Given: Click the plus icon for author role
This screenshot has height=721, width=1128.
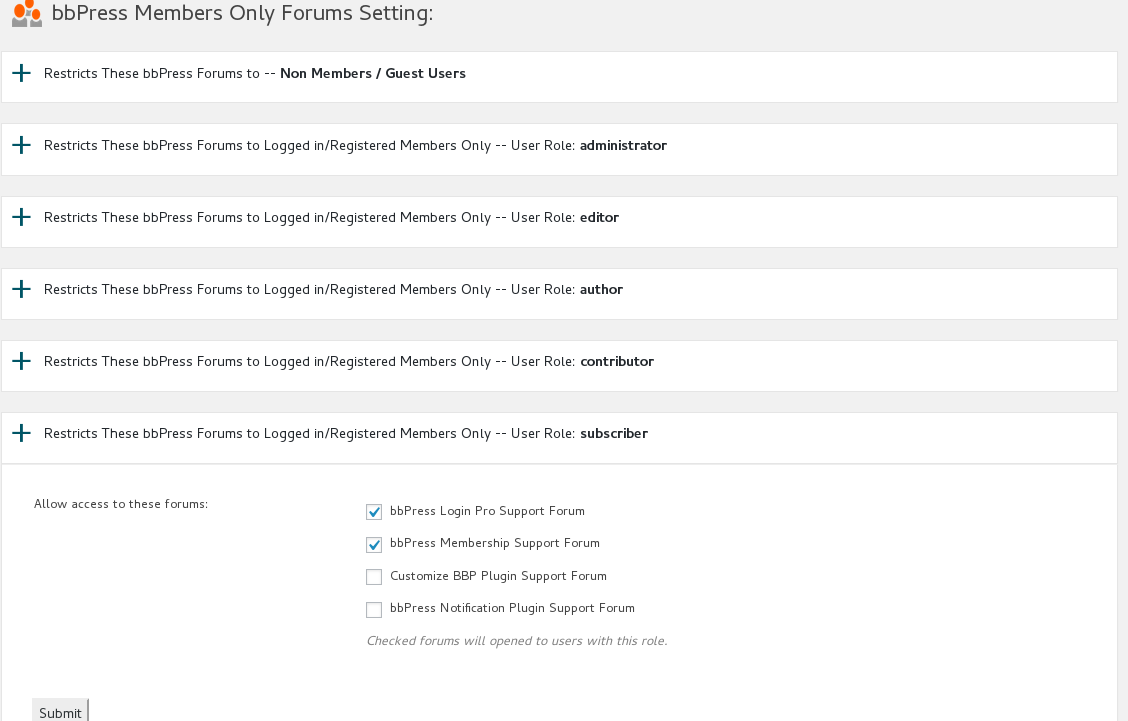Looking at the screenshot, I should [x=21, y=289].
